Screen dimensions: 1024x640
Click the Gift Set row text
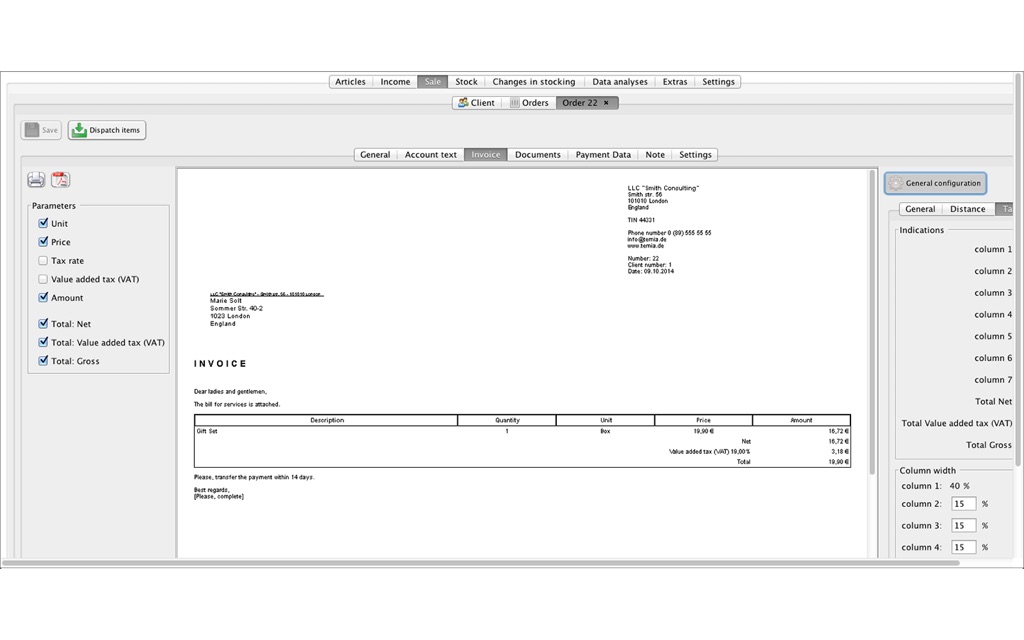click(x=207, y=431)
